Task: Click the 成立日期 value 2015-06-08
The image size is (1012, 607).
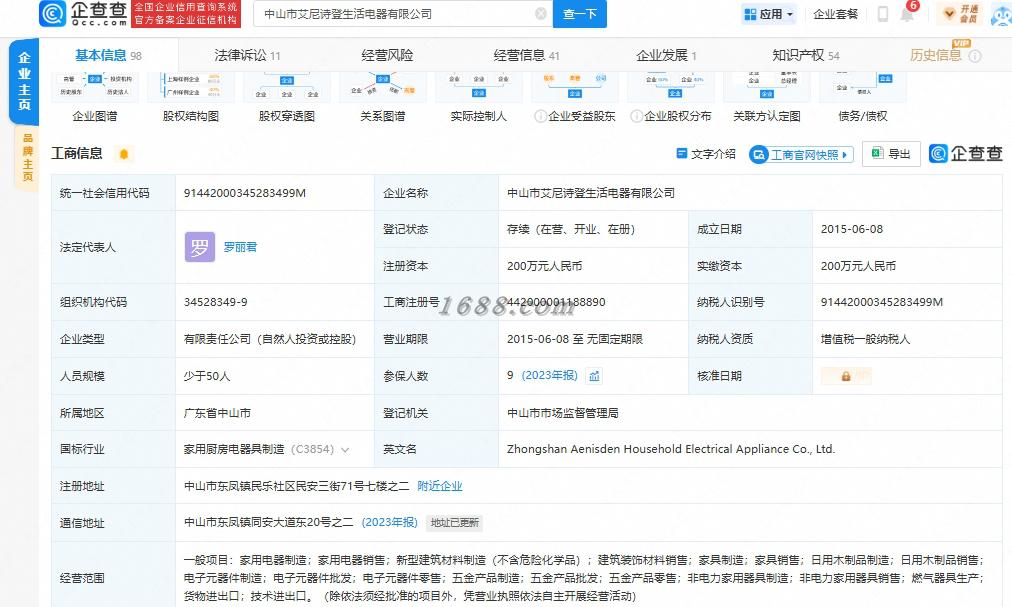Action: (x=852, y=229)
